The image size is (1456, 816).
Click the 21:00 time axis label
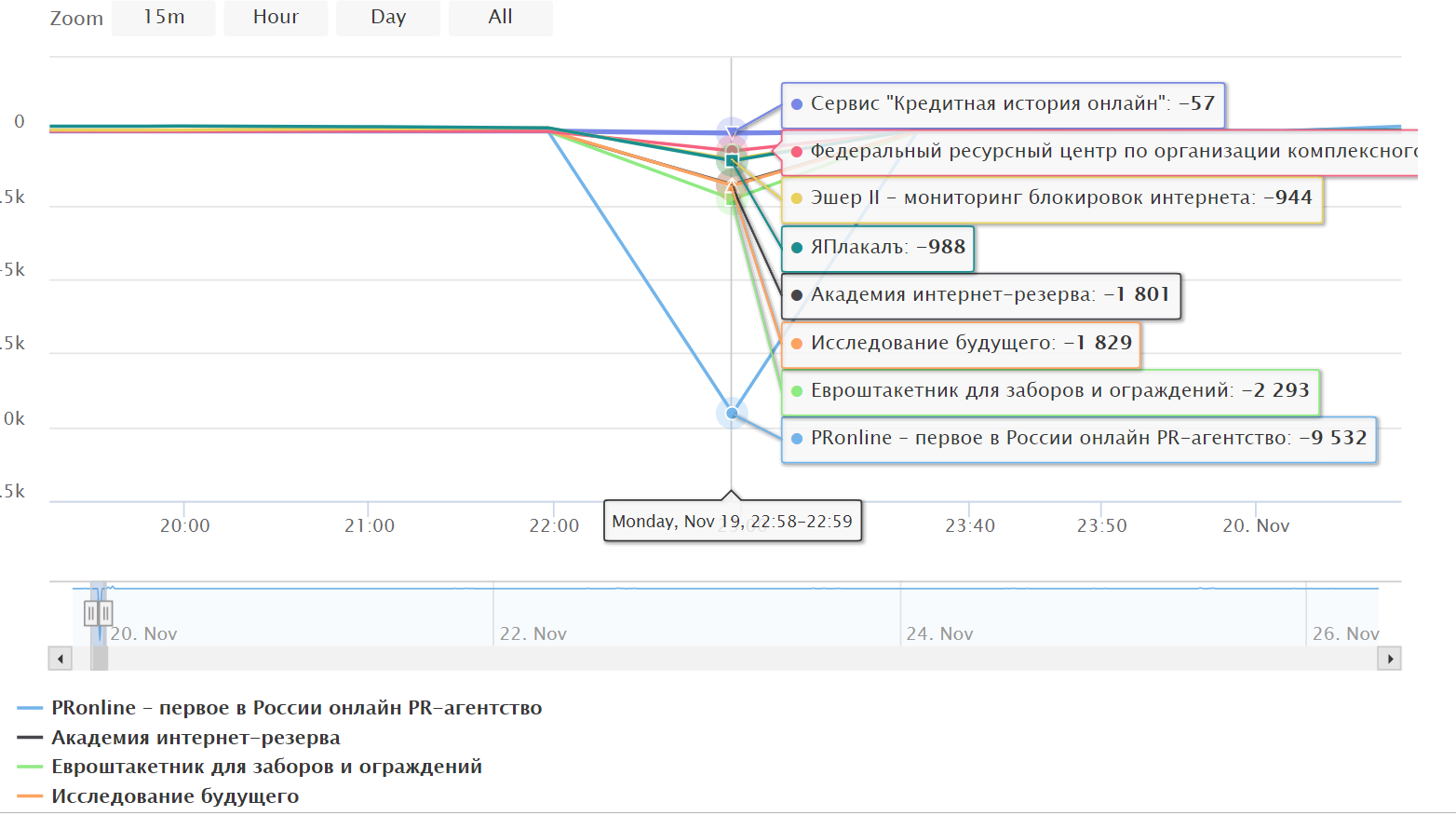(x=370, y=526)
